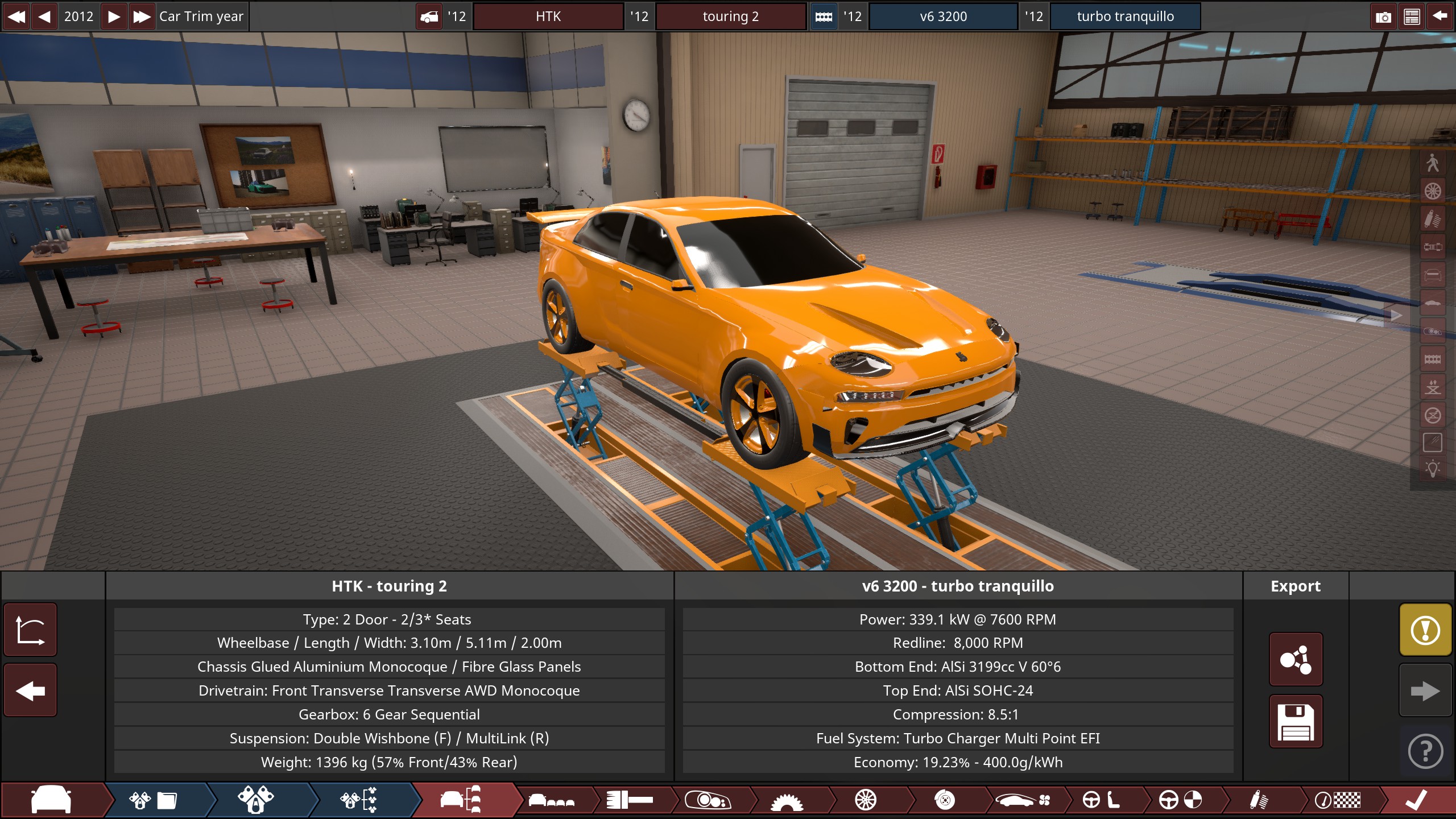Image resolution: width=1456 pixels, height=819 pixels.
Task: Click the Weight: 1396 kg row
Action: [390, 762]
